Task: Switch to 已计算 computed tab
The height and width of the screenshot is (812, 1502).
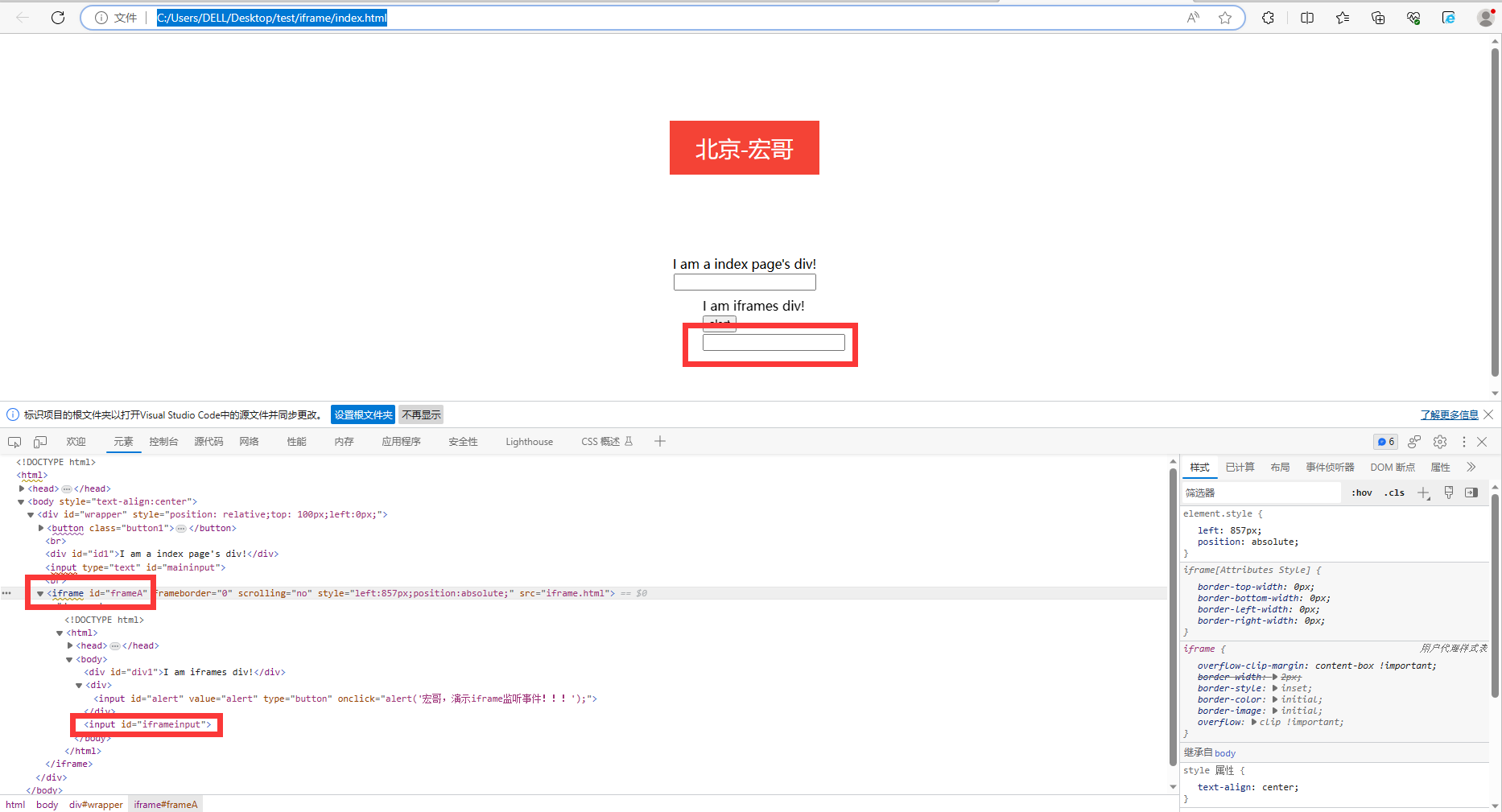Action: tap(1240, 468)
